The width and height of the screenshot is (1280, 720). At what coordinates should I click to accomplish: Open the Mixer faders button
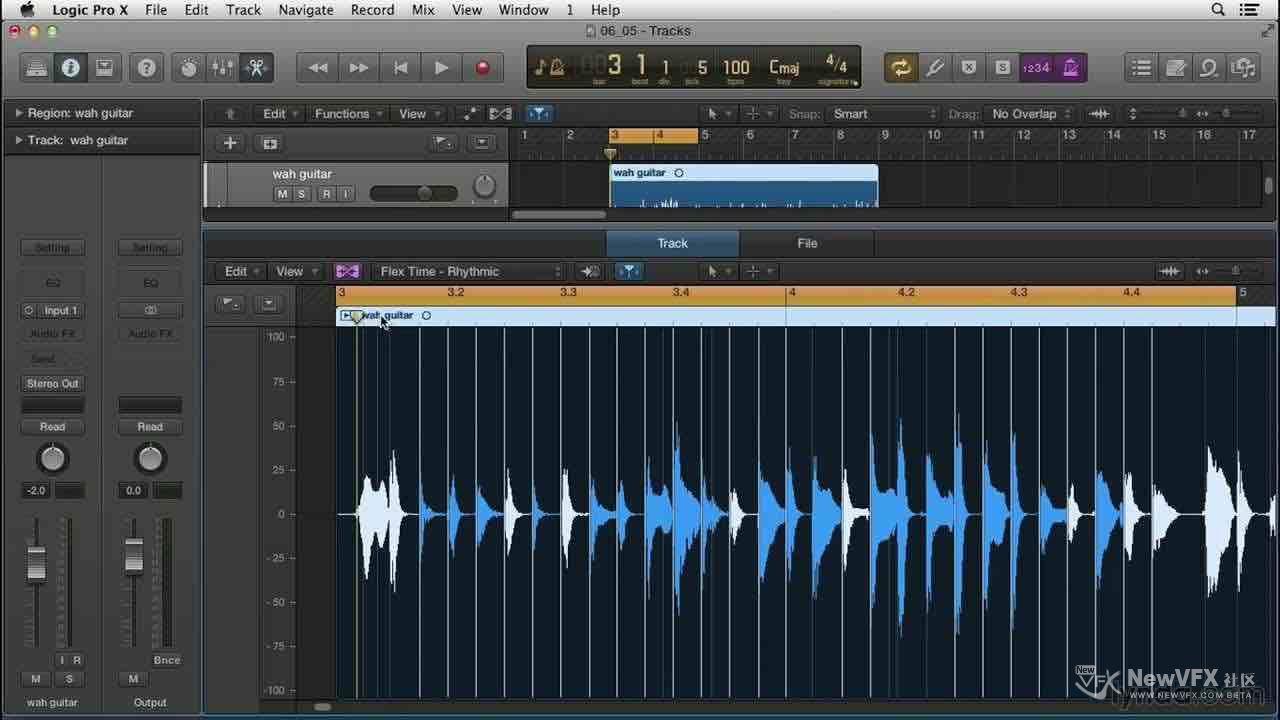[223, 68]
